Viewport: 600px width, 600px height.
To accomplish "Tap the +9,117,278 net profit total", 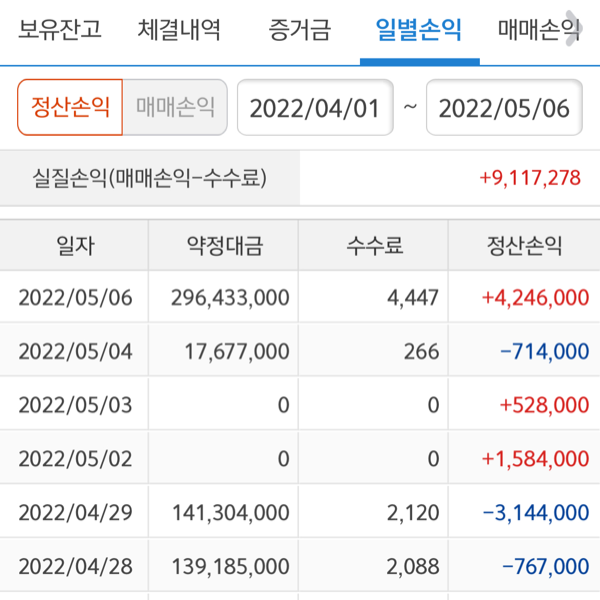I will coord(530,178).
